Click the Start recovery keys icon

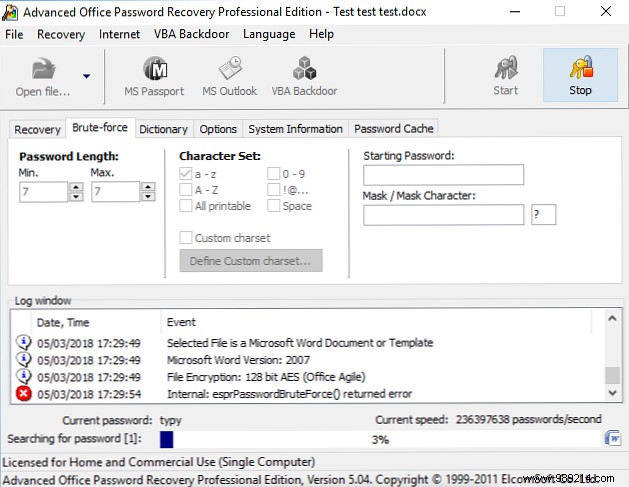coord(506,67)
